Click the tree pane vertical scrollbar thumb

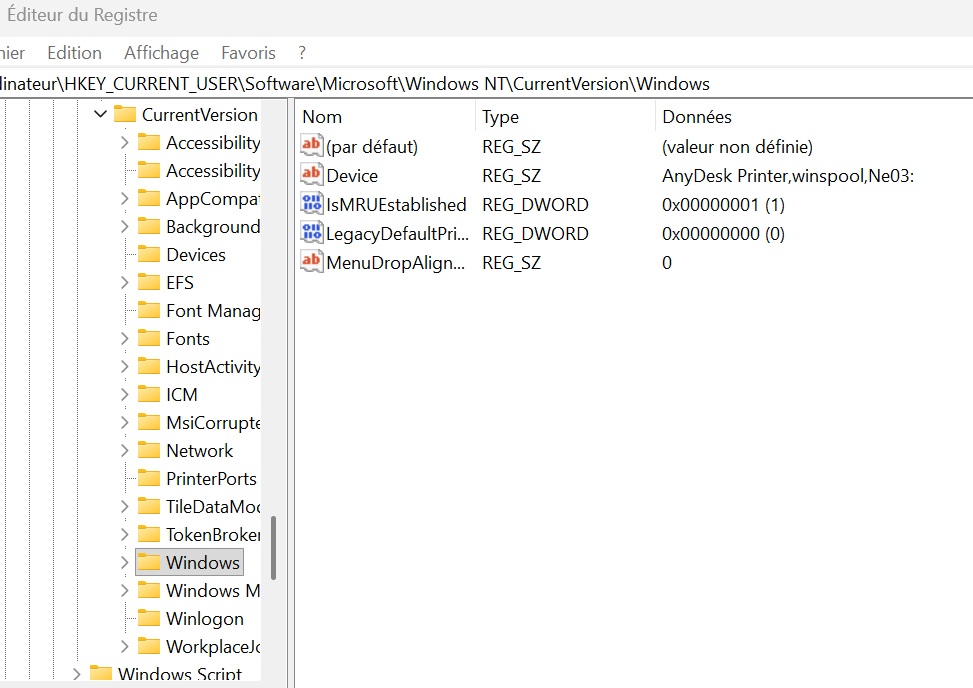tap(273, 547)
